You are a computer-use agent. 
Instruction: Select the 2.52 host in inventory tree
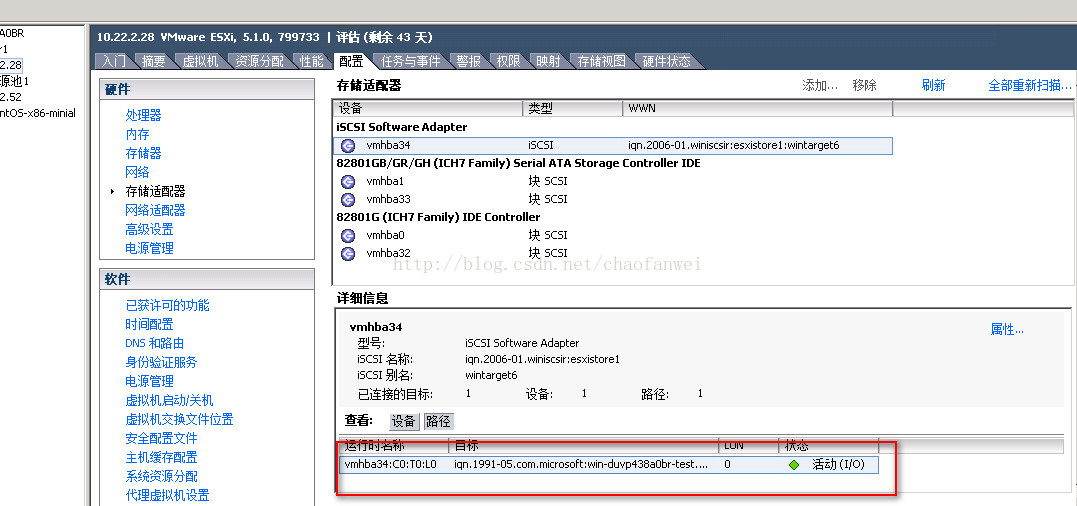[x=11, y=97]
